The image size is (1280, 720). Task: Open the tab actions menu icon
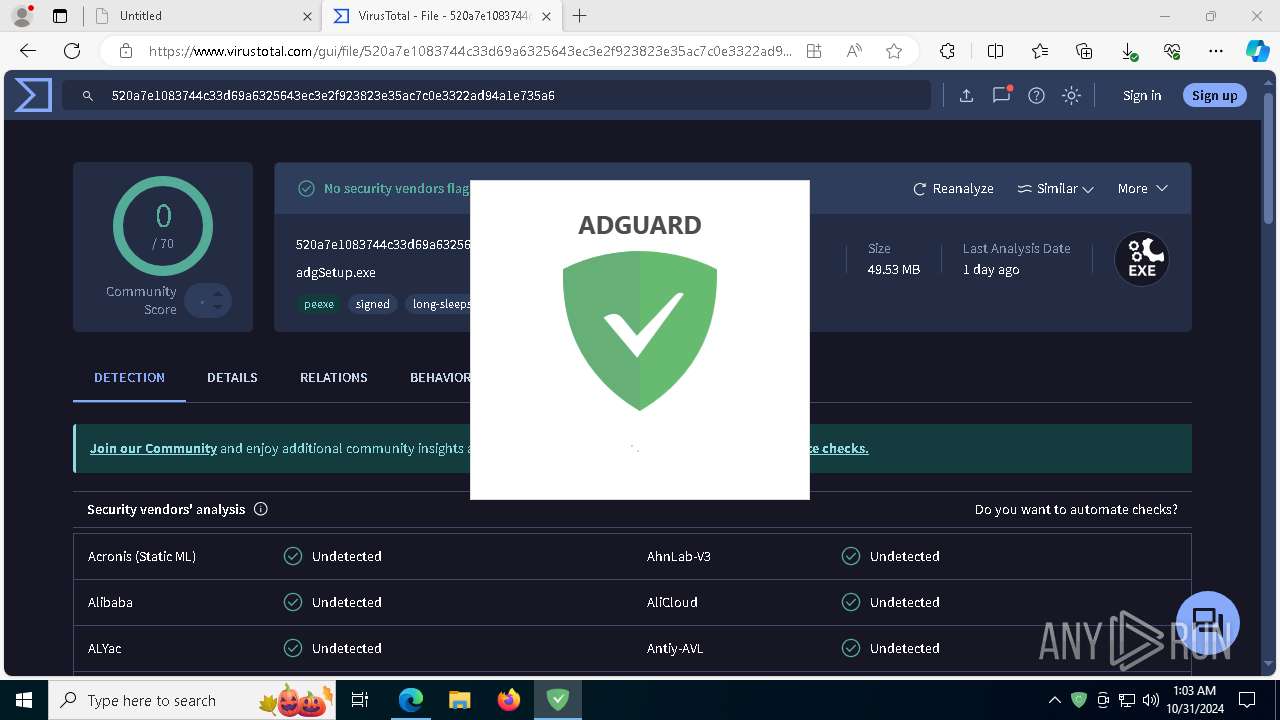click(x=60, y=16)
